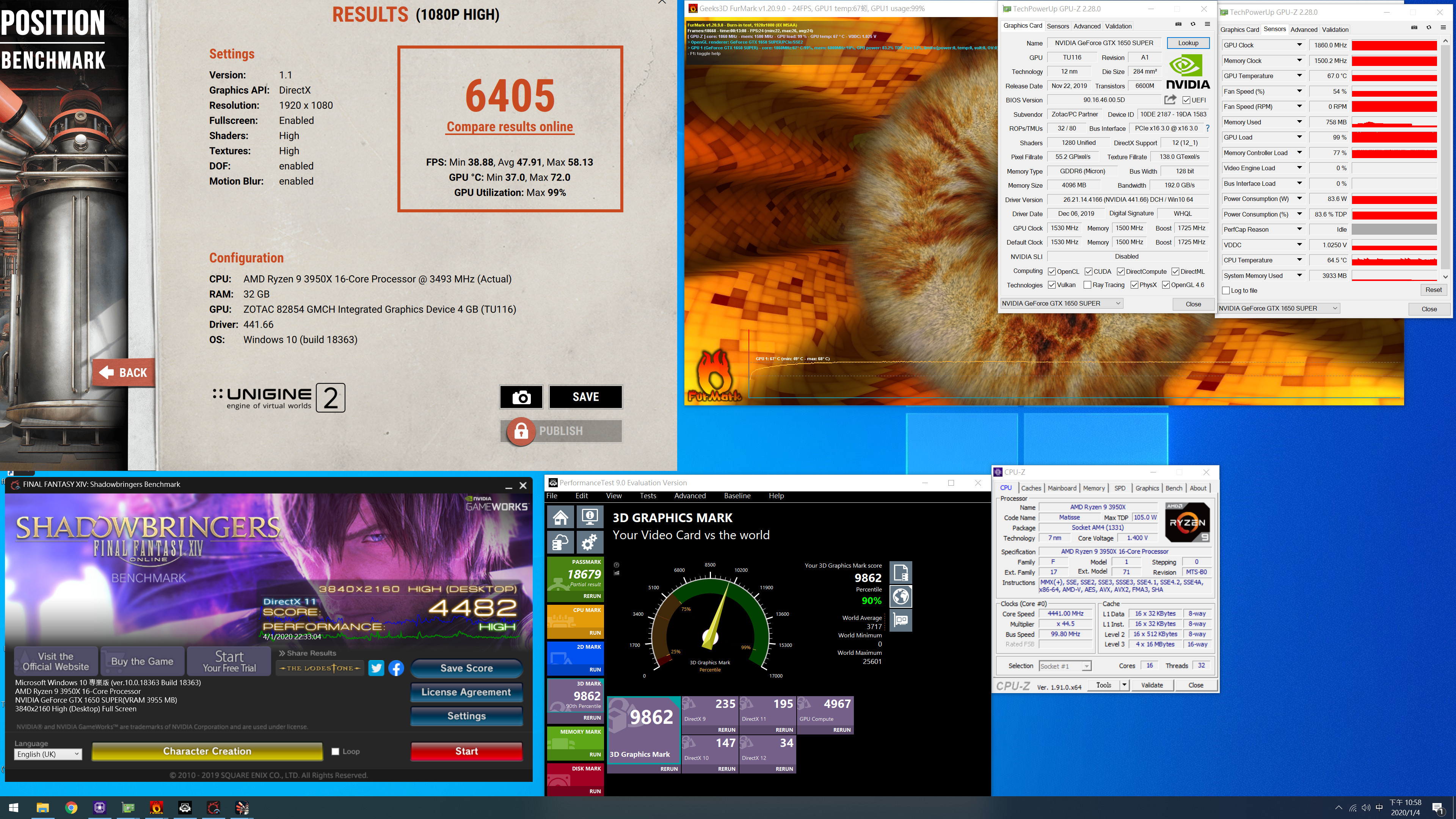The image size is (1456, 819).
Task: Open hamburger menu in GPU-Z Sensors window
Action: click(x=1443, y=28)
